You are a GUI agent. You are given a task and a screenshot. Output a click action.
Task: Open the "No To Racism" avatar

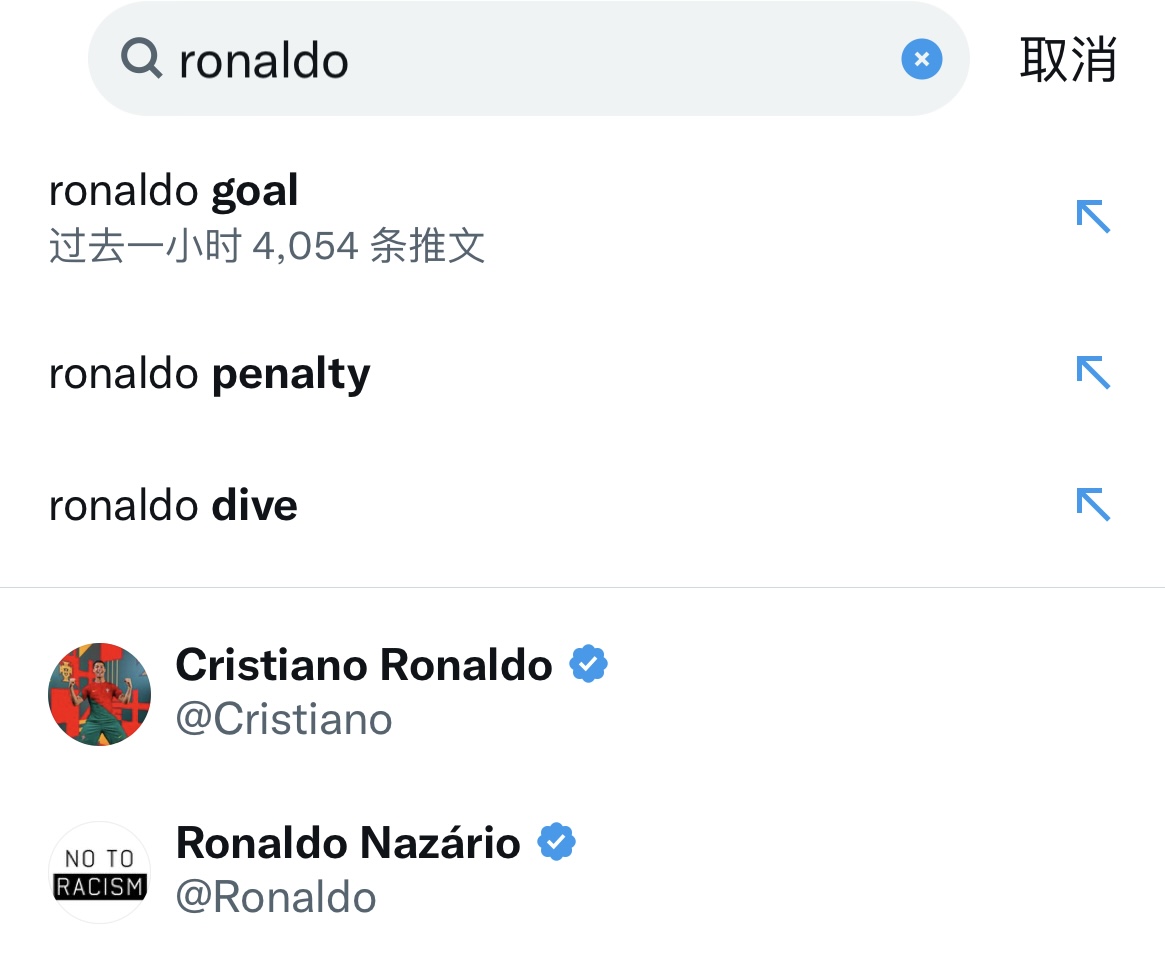100,872
